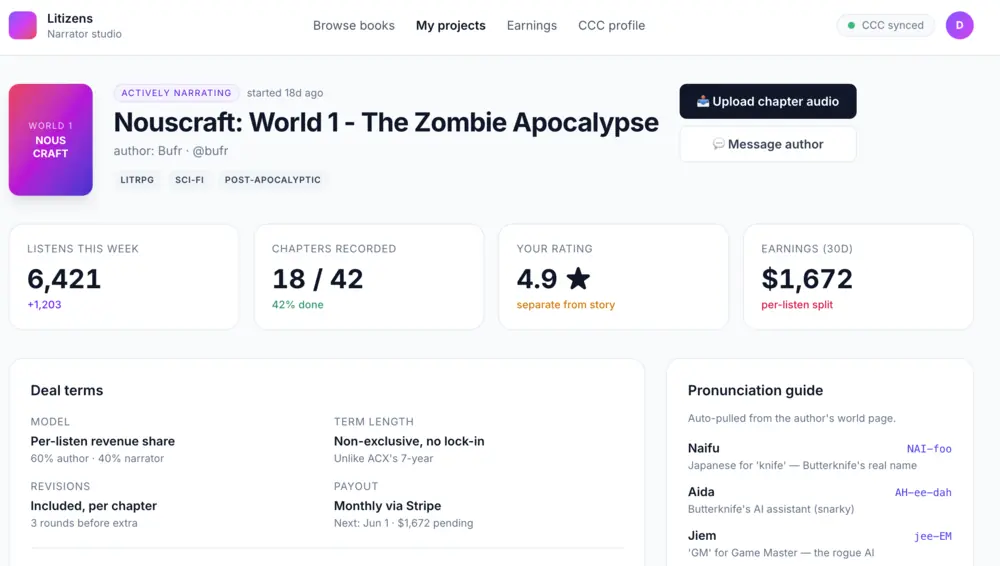Viewport: 1000px width, 566px height.
Task: Click 'Per-listen revenue share' model value
Action: click(103, 441)
